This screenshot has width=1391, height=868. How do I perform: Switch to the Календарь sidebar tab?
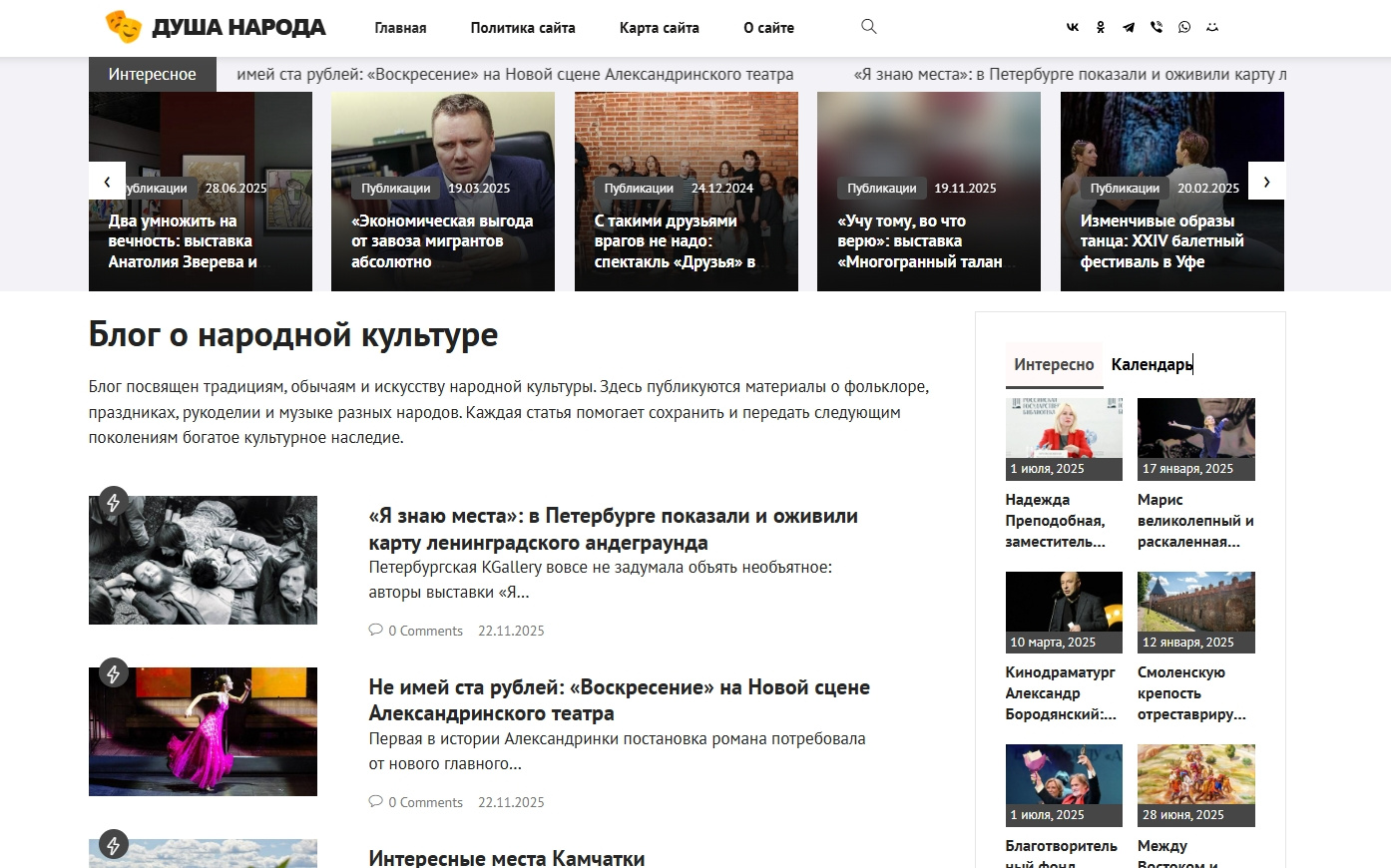click(x=1152, y=365)
